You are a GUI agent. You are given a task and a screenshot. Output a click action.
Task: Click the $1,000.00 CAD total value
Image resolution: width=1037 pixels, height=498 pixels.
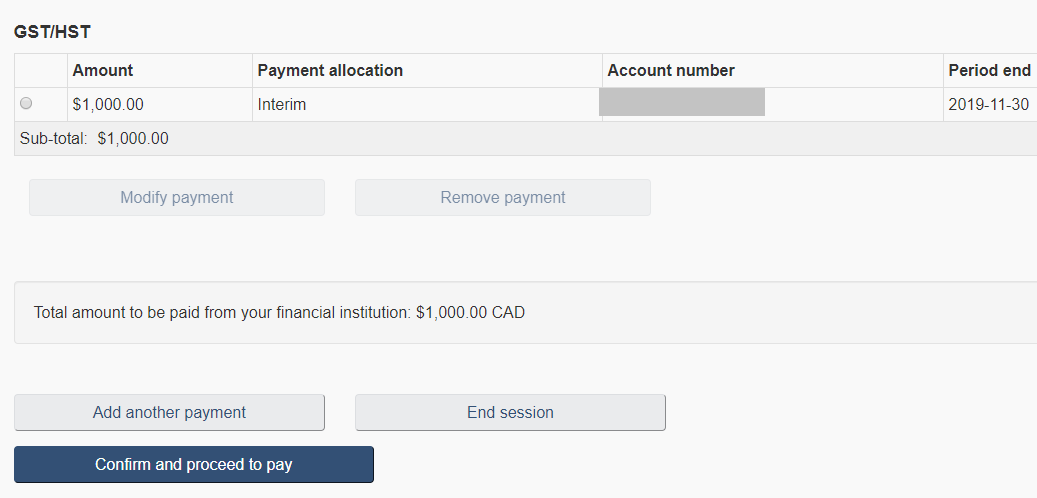click(x=470, y=312)
